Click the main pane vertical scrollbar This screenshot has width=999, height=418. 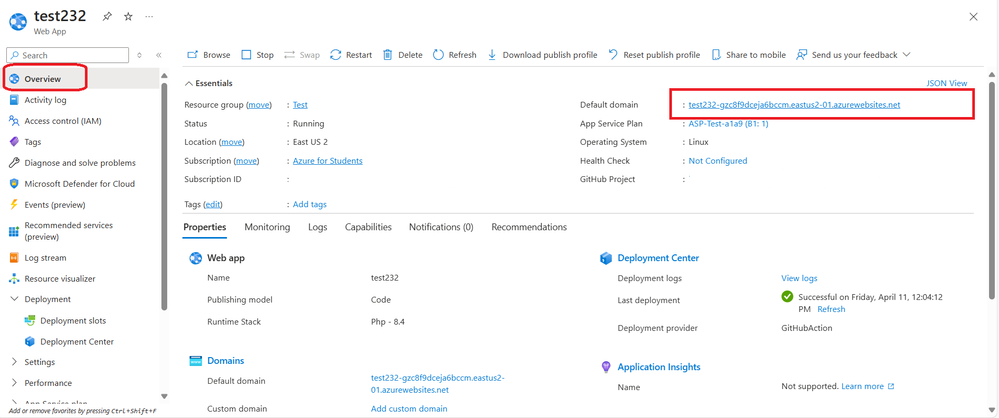point(991,190)
